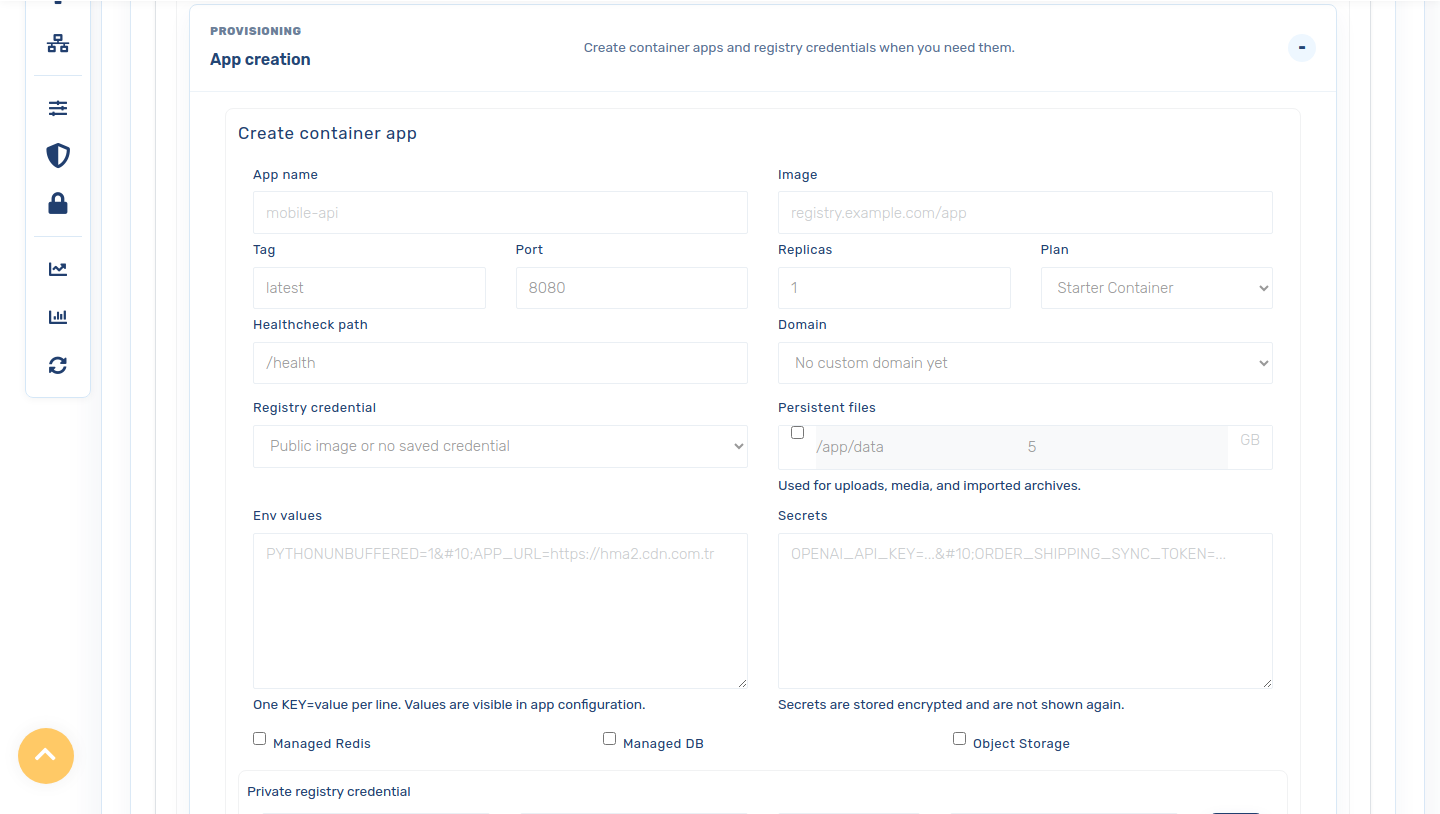Click the 'Create container apps and registry credentials' description

[x=799, y=47]
